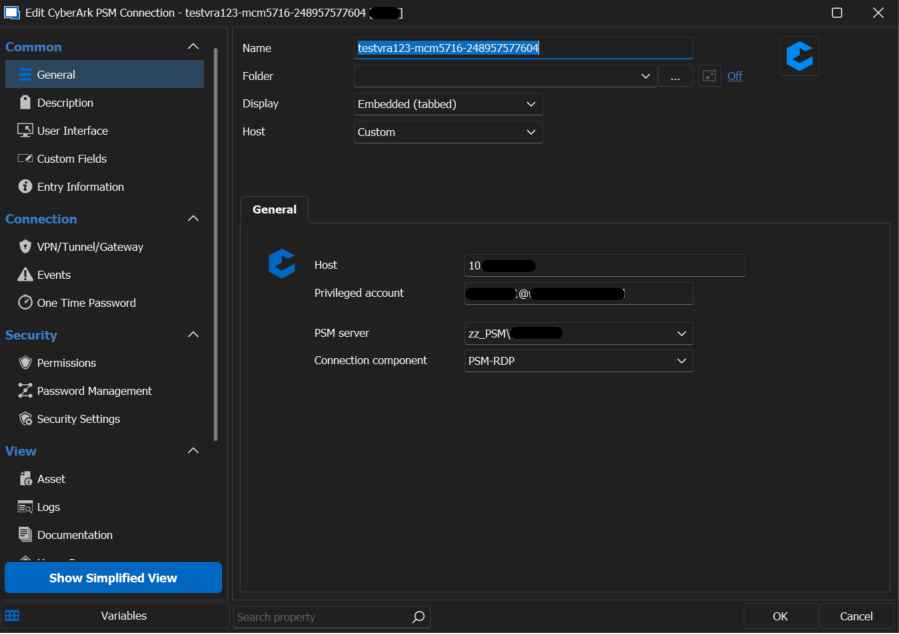Click the One Time Password clock icon
This screenshot has height=634, width=899.
(x=25, y=302)
